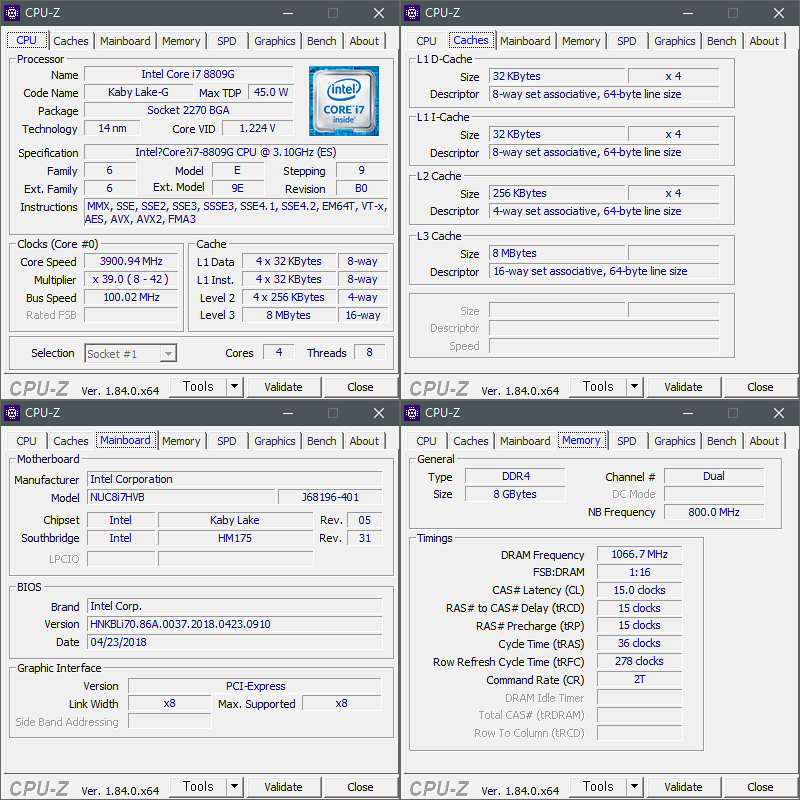Viewport: 800px width, 800px height.
Task: Click the Graphic Interface Version PCI-Express
Action: 255,686
